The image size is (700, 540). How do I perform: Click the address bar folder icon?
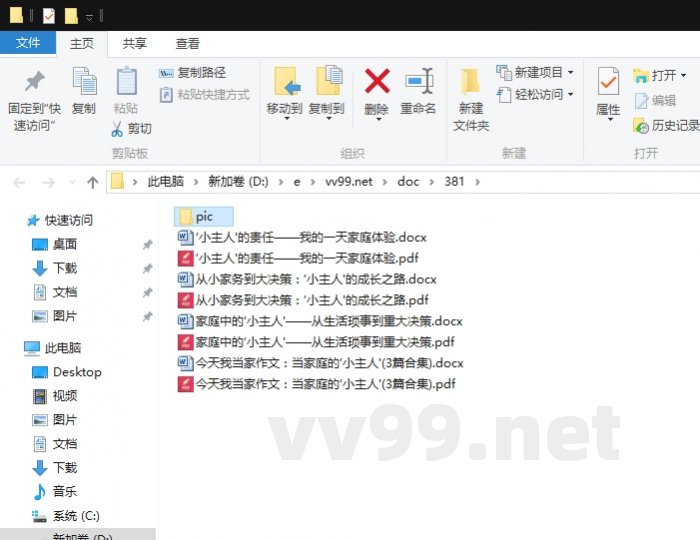pyautogui.click(x=117, y=182)
